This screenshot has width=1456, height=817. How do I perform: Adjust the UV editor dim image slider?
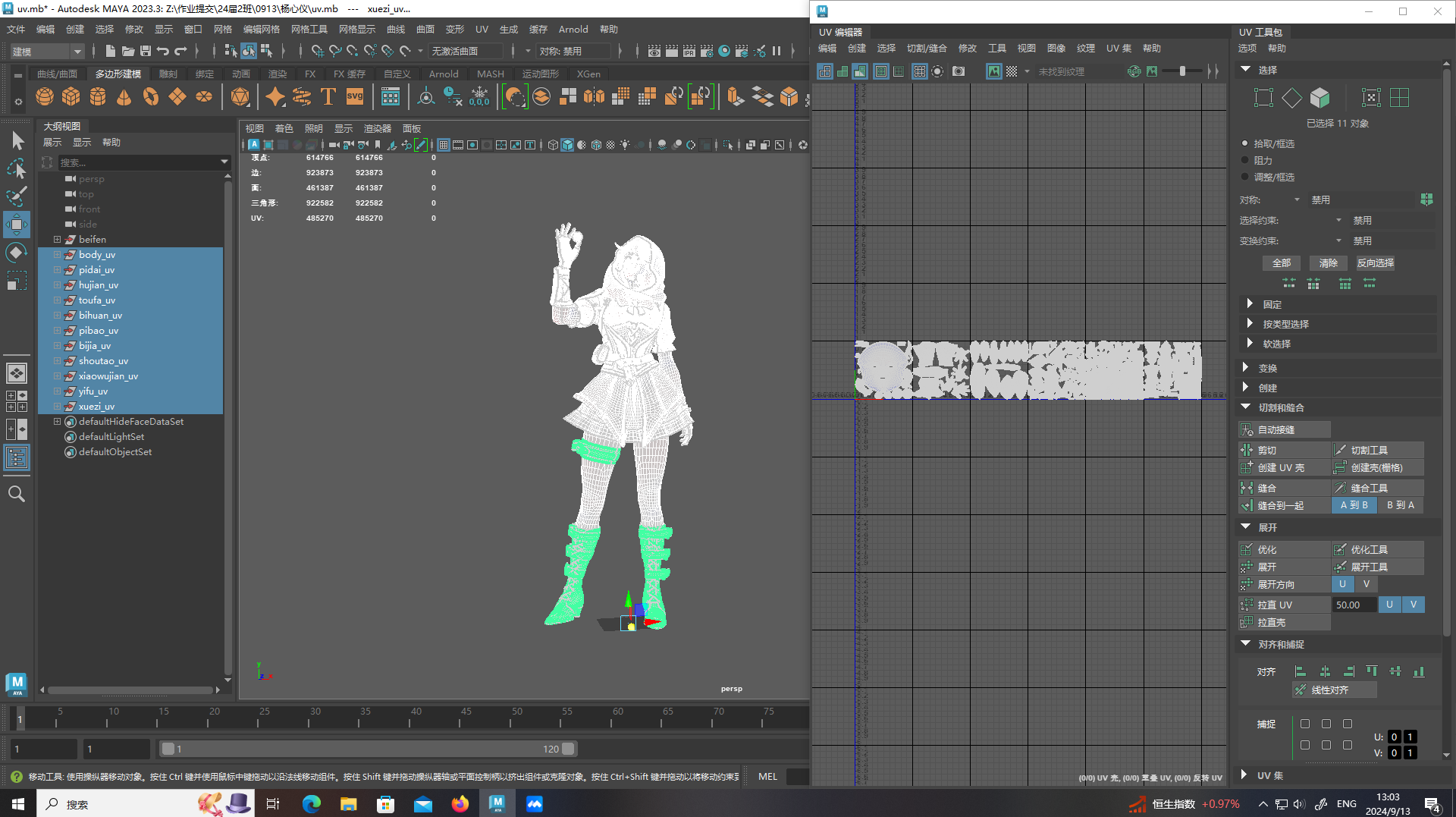pos(1182,71)
